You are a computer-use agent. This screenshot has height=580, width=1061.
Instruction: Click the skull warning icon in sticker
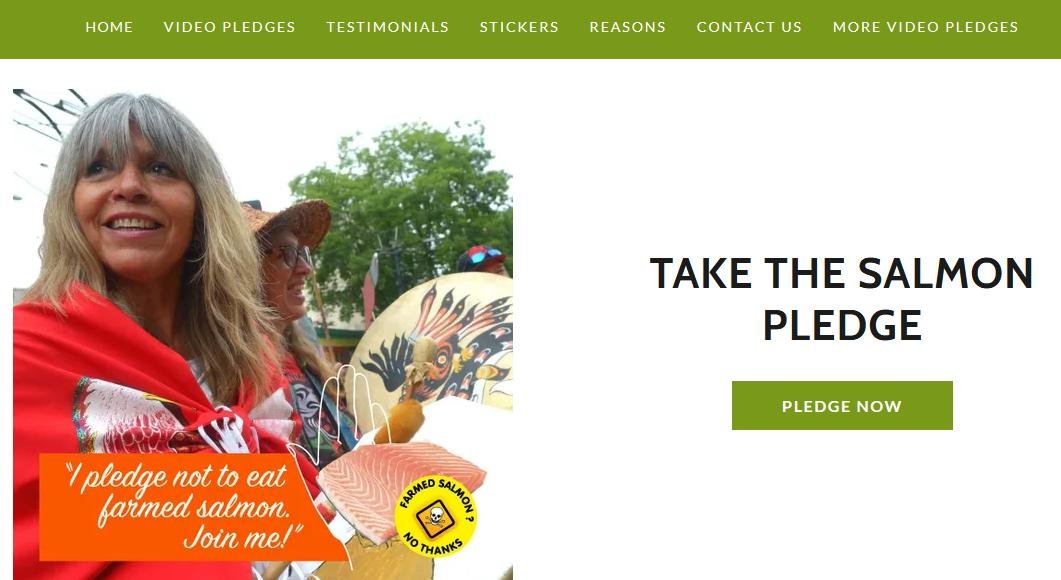(436, 516)
